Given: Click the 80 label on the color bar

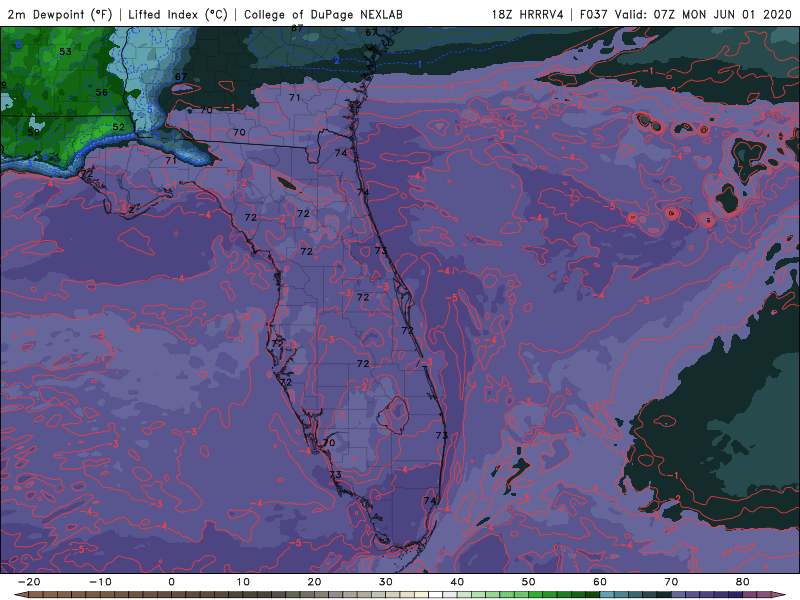Looking at the screenshot, I should pos(743,582).
